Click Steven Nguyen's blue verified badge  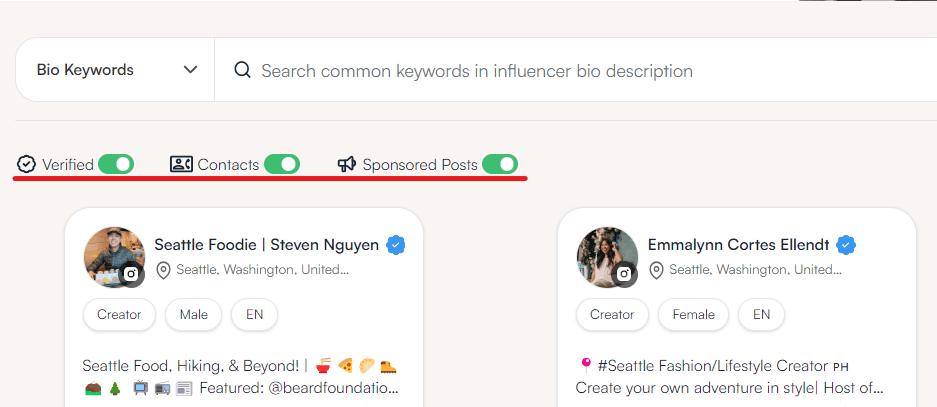pyautogui.click(x=396, y=245)
